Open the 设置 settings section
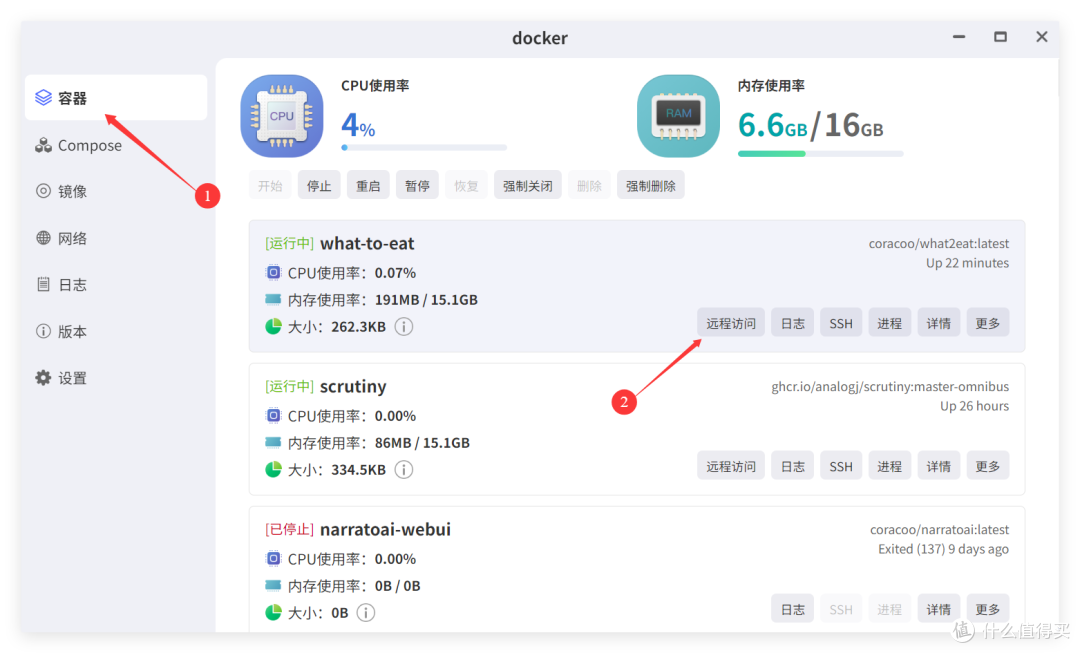The width and height of the screenshot is (1080, 653). point(116,377)
